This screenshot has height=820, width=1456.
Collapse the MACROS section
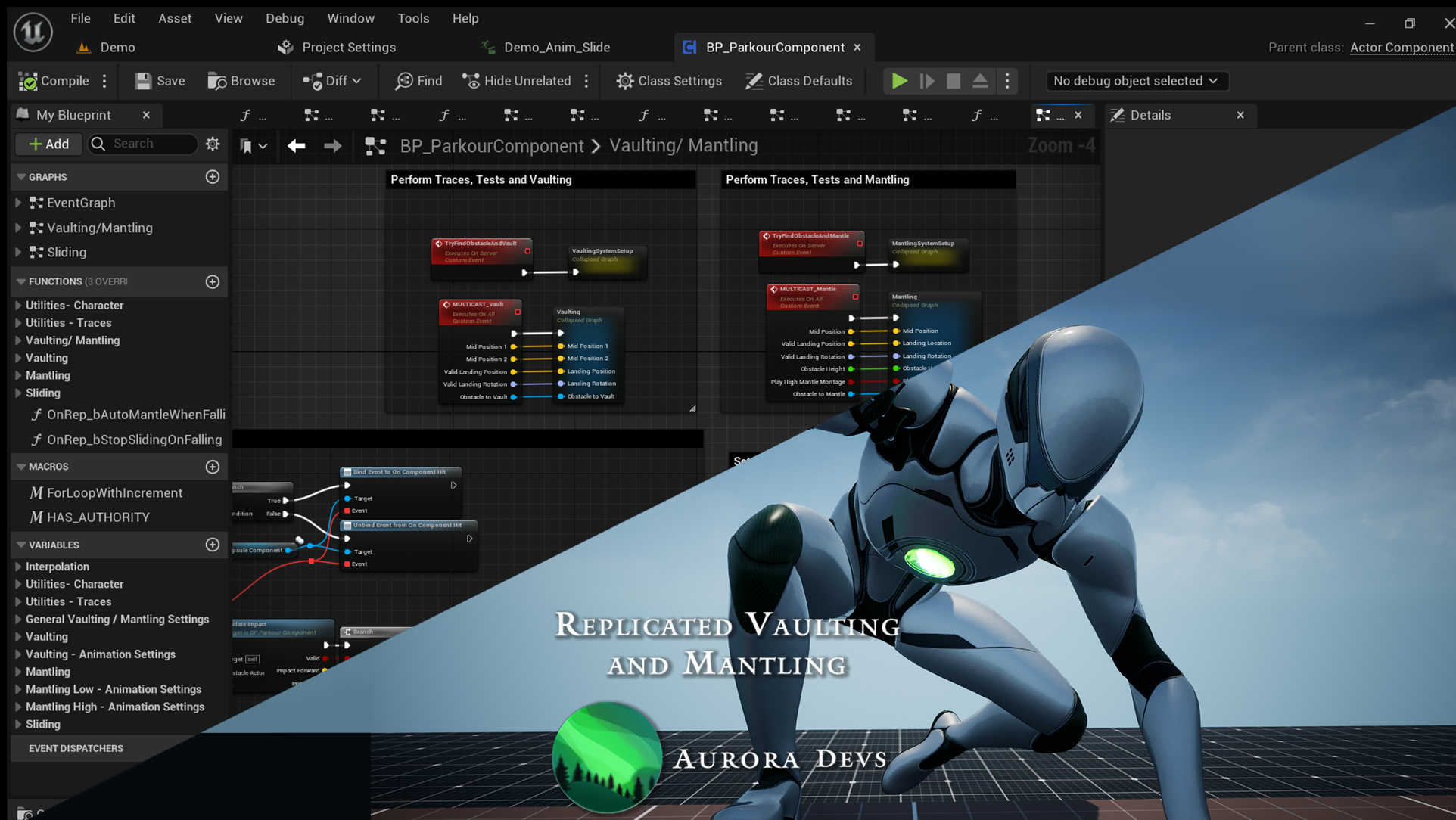(21, 467)
